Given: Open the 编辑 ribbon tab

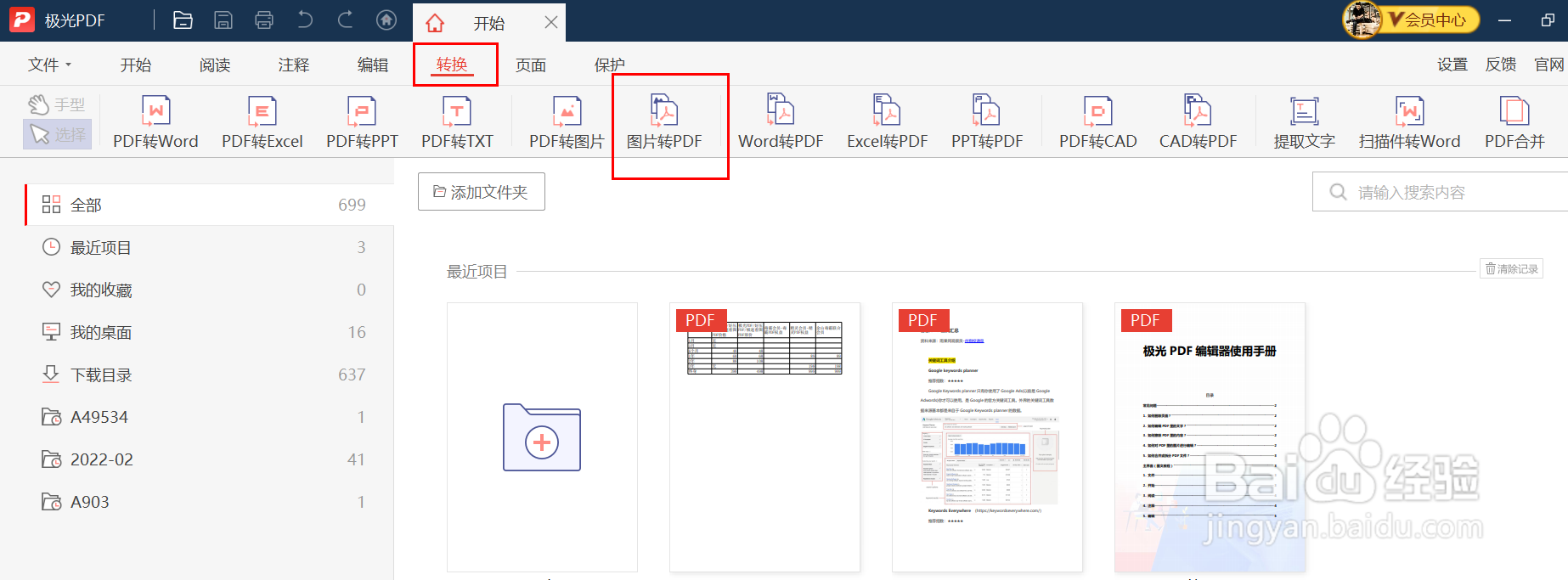Looking at the screenshot, I should click(373, 65).
